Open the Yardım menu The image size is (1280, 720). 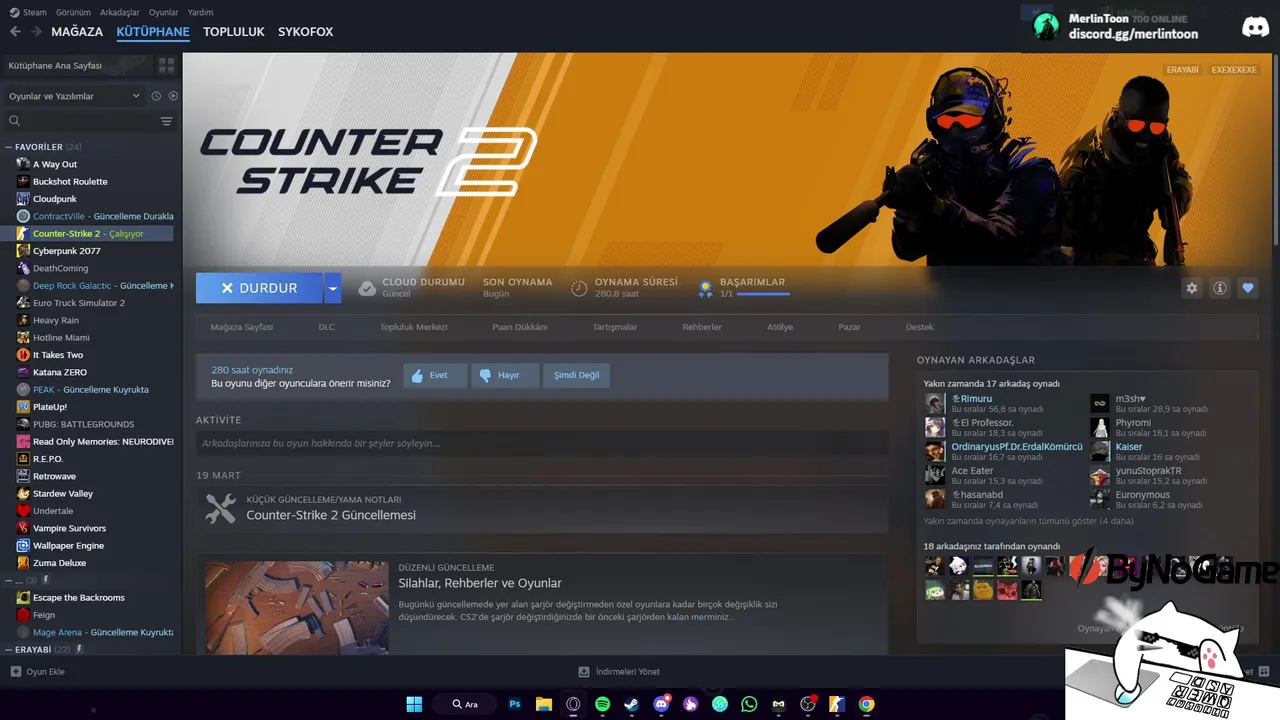click(x=200, y=12)
